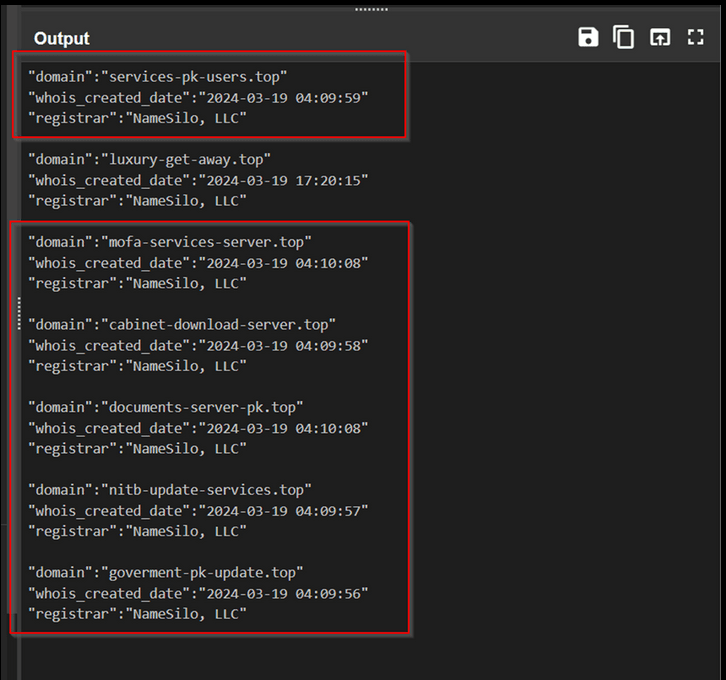Click the 2024-03-19 04:09:57 creation date line
Image resolution: width=726 pixels, height=680 pixels.
tap(198, 510)
